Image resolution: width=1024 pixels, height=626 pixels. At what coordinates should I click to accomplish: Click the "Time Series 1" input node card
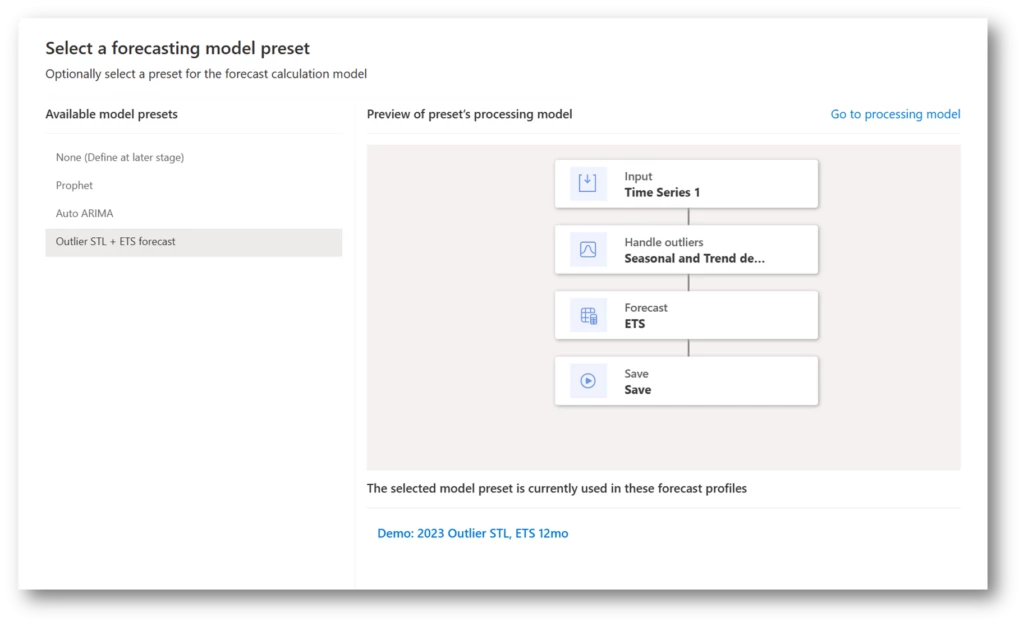[x=686, y=183]
